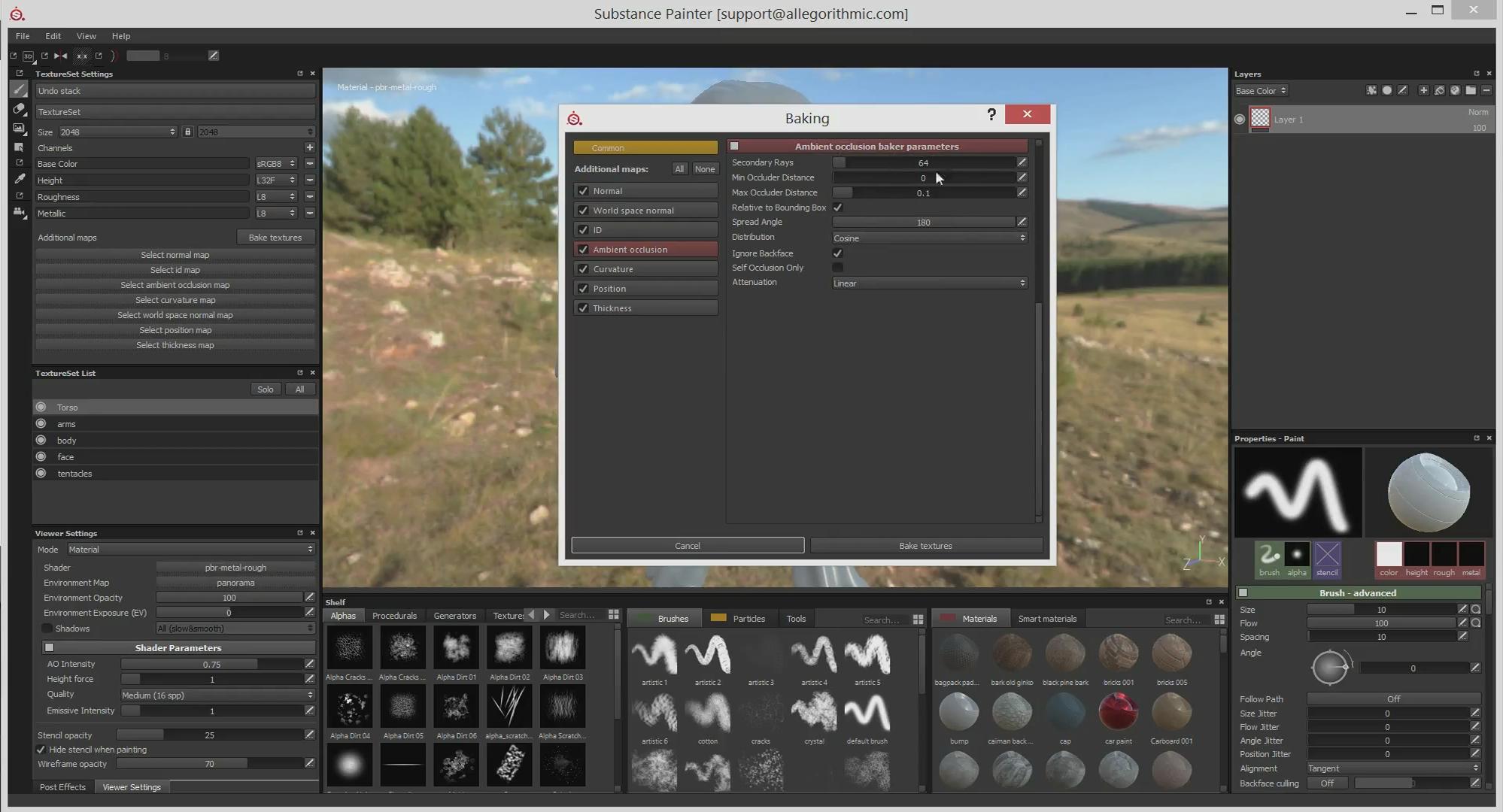The image size is (1503, 812).
Task: Select the eraser tool in left sidebar
Action: 19,109
